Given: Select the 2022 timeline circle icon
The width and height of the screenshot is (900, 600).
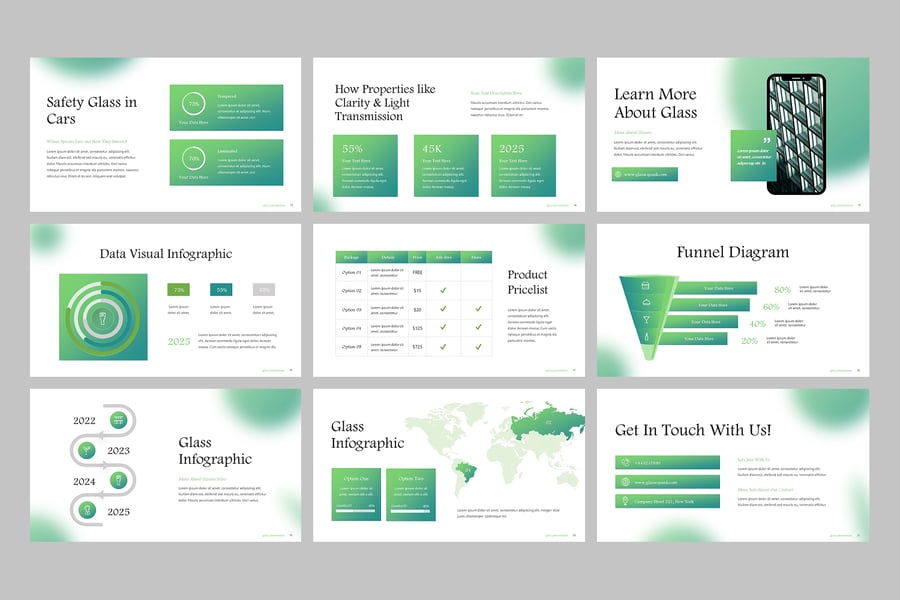Looking at the screenshot, I should 117,420.
